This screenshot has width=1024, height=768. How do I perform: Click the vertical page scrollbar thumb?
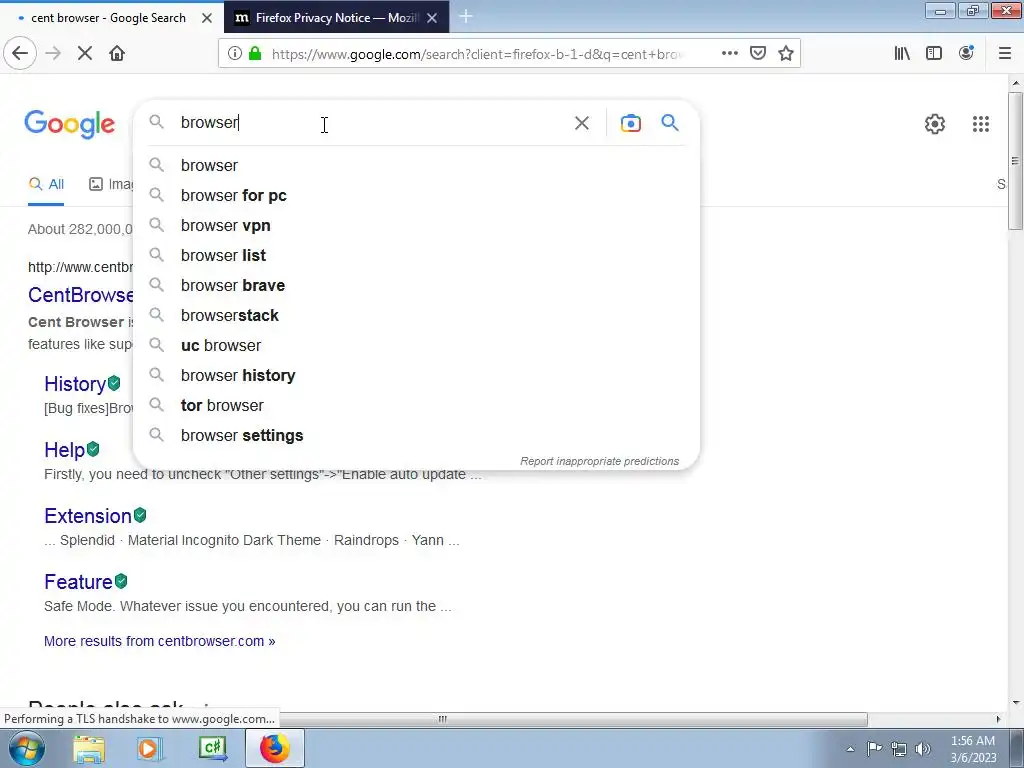[1016, 161]
